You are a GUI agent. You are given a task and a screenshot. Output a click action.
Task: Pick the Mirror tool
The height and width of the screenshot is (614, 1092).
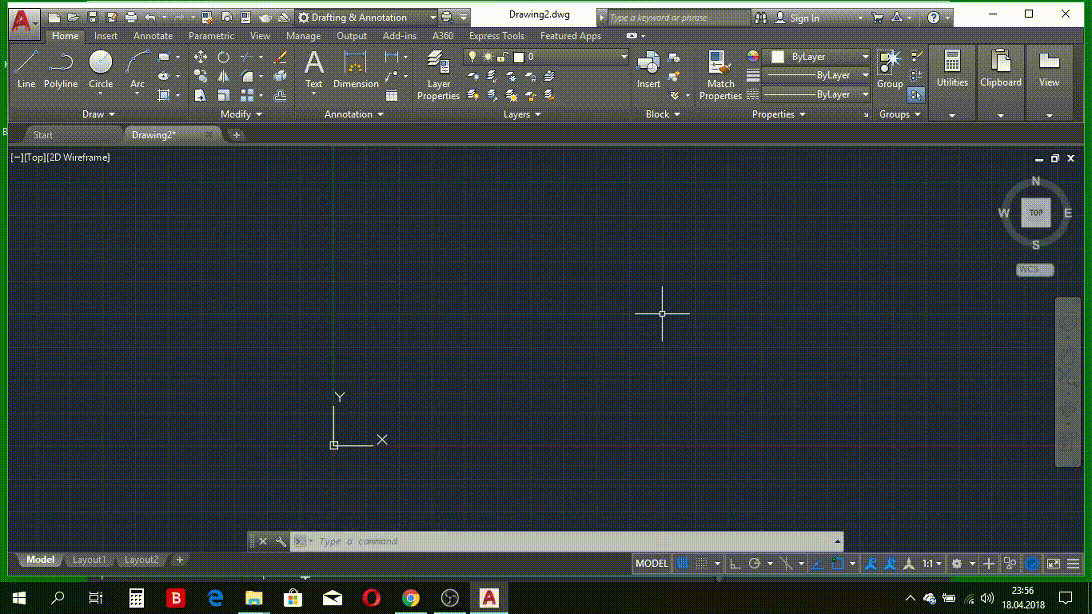pos(224,77)
